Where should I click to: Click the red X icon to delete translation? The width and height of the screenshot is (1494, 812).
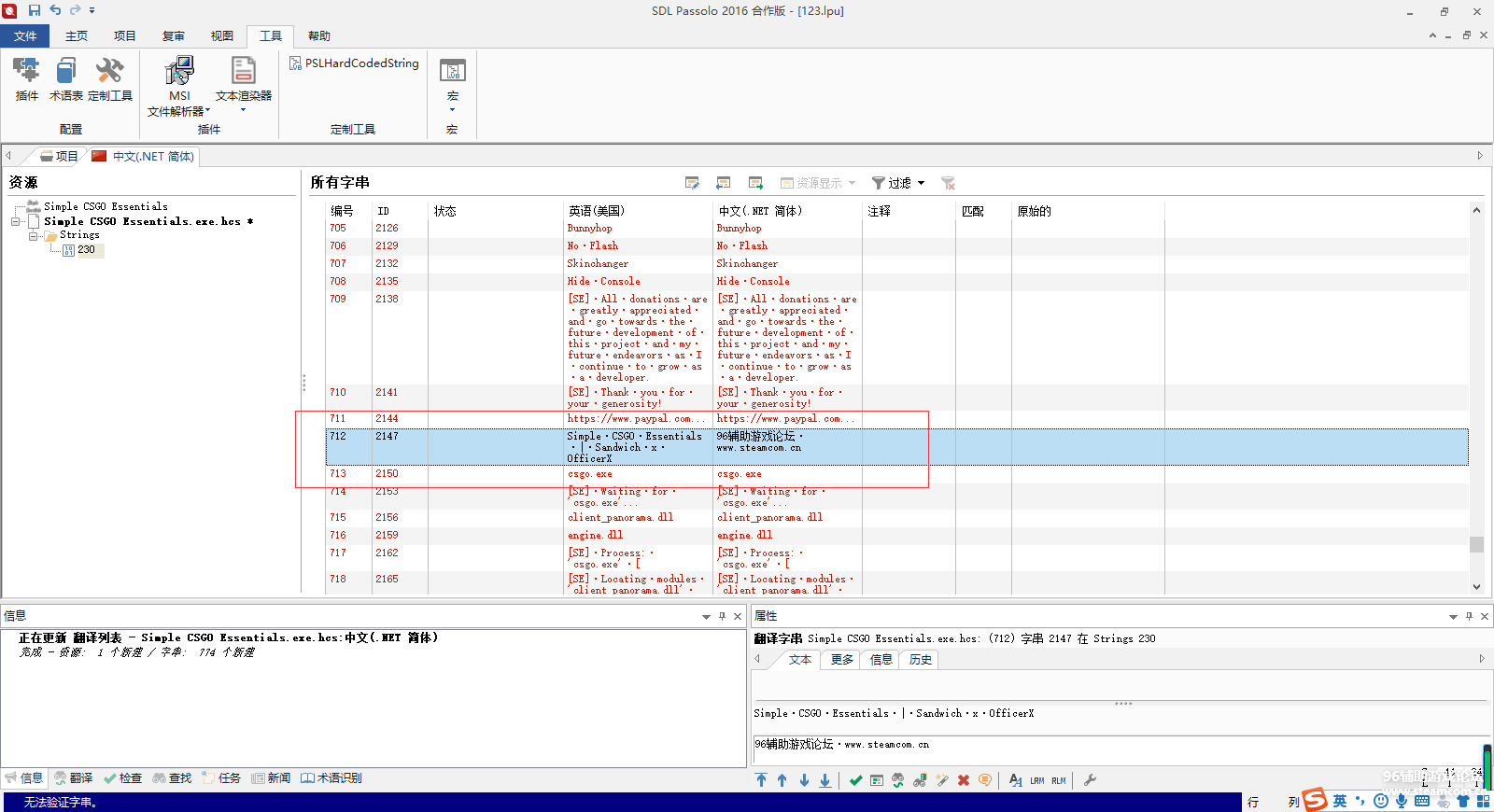tap(964, 780)
